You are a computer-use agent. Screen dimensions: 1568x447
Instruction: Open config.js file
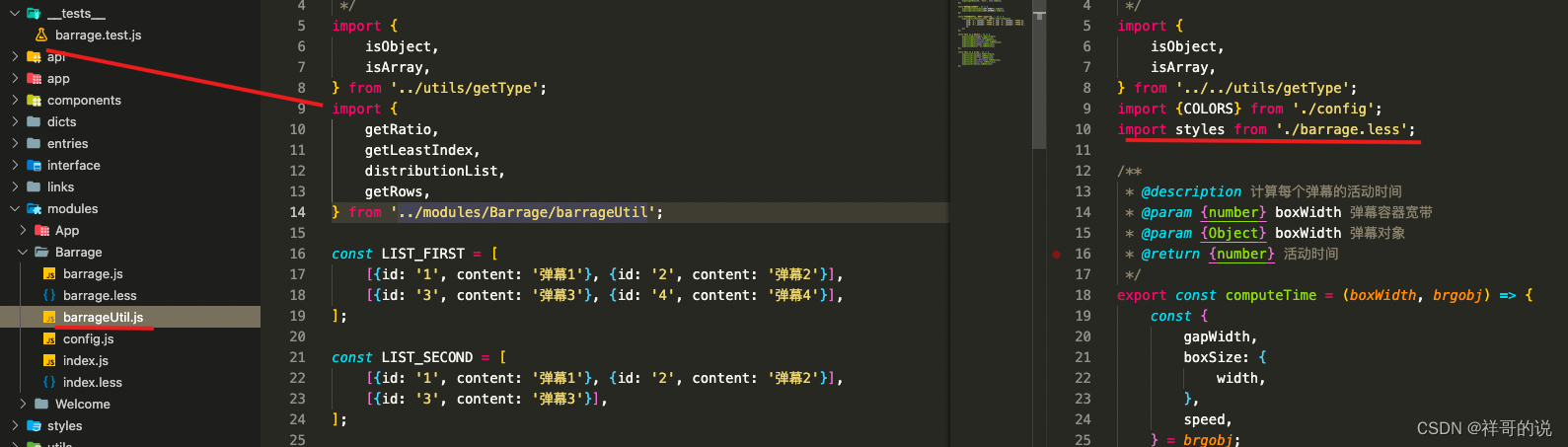point(89,339)
